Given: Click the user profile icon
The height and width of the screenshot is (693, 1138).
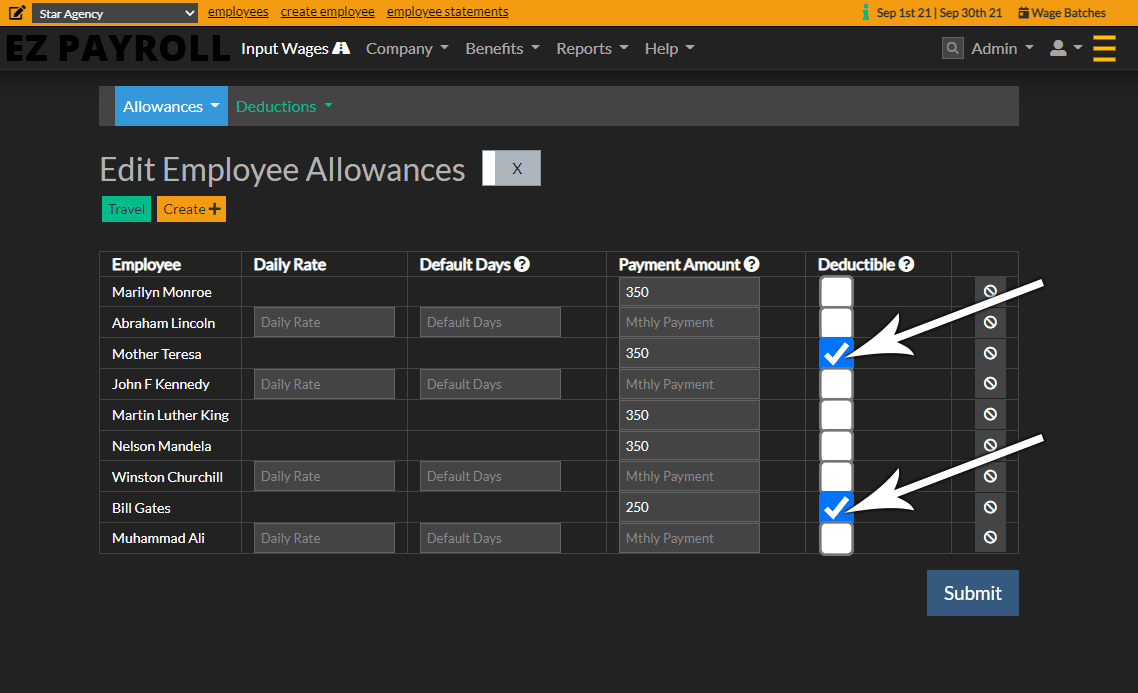Looking at the screenshot, I should (1058, 48).
